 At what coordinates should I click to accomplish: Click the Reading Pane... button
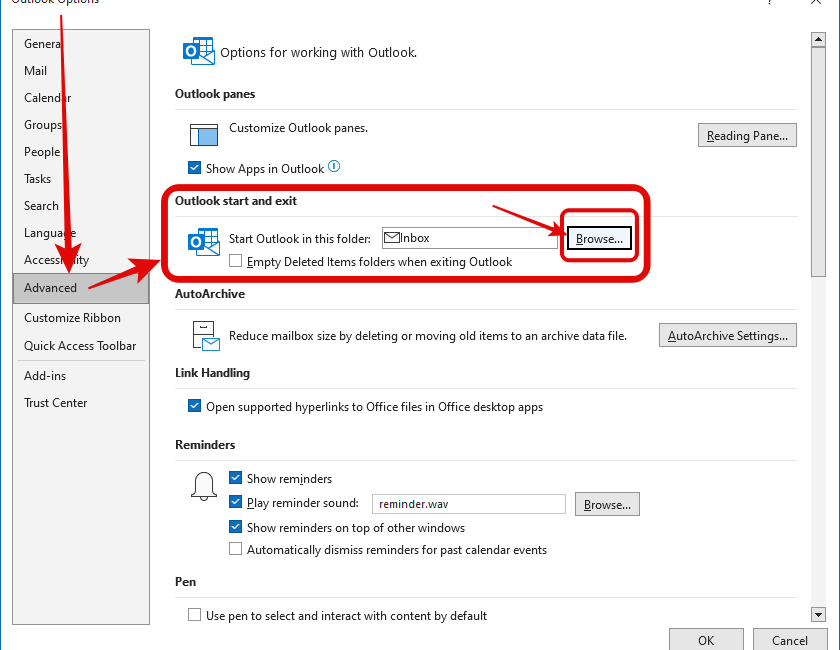747,135
